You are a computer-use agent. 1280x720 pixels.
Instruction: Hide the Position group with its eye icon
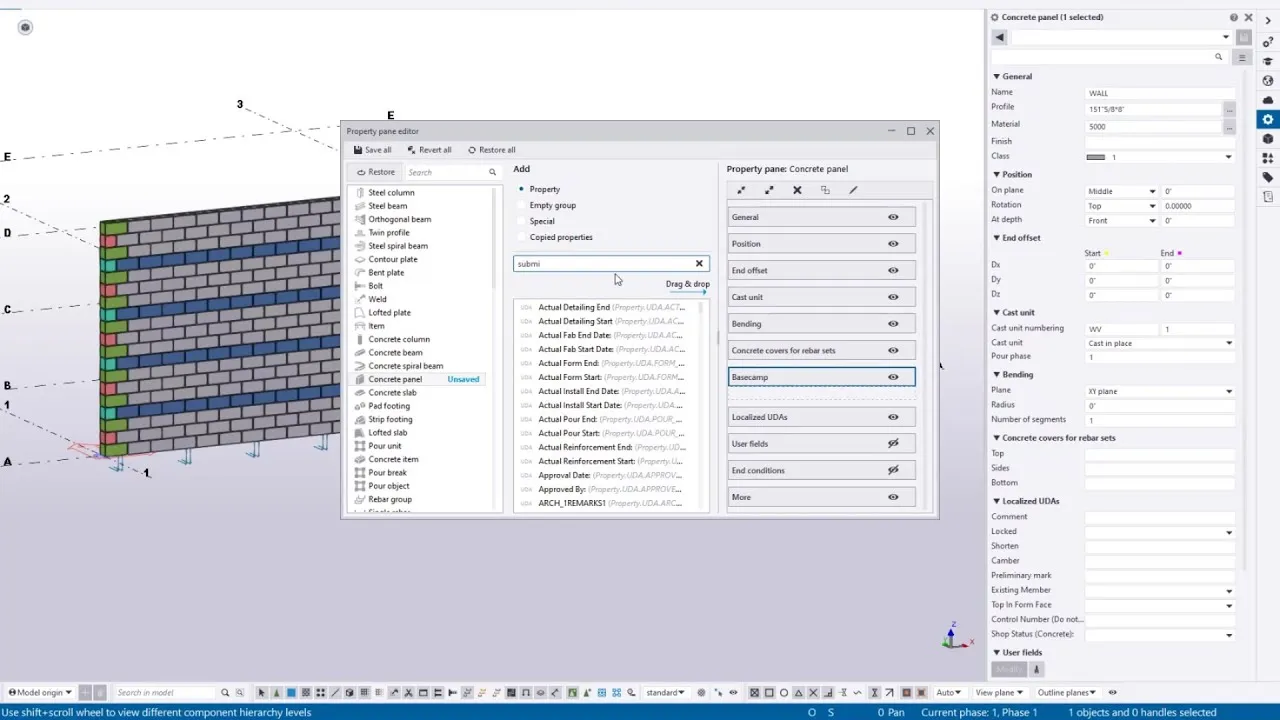tap(893, 244)
